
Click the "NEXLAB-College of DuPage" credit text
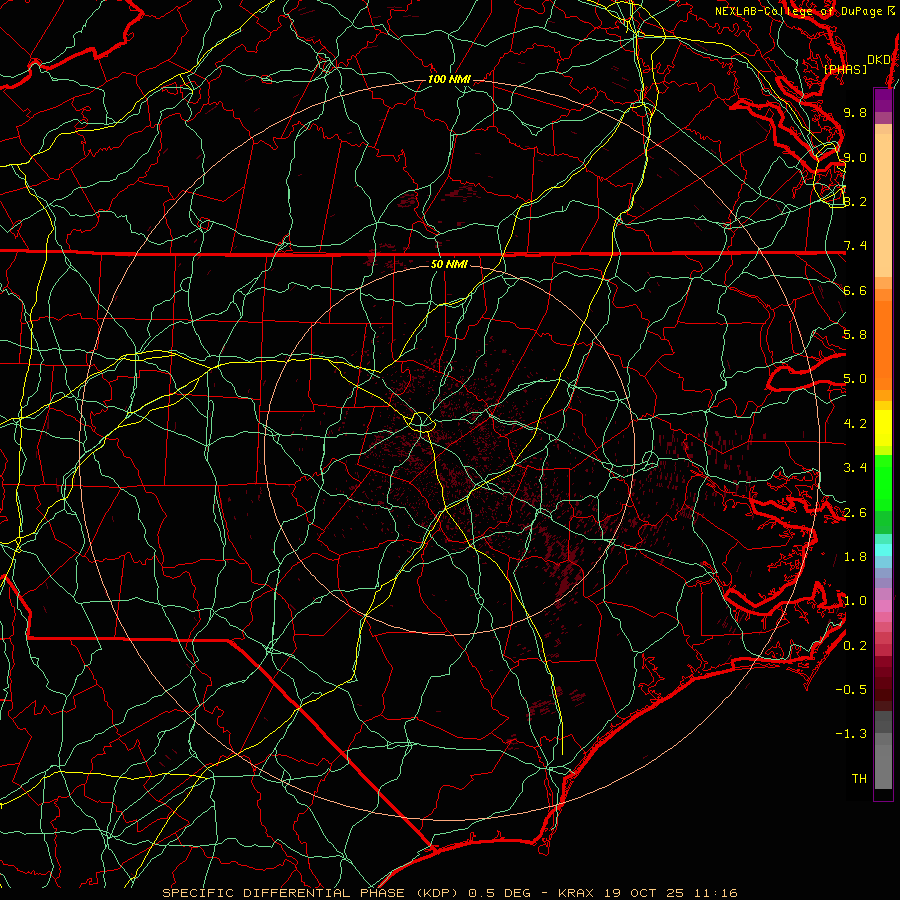(x=798, y=11)
